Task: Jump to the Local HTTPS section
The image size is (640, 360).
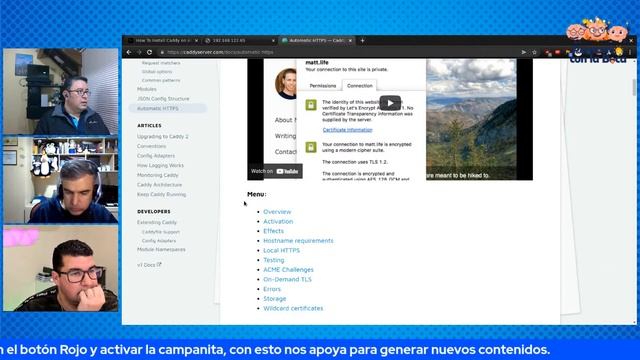Action: [x=281, y=250]
